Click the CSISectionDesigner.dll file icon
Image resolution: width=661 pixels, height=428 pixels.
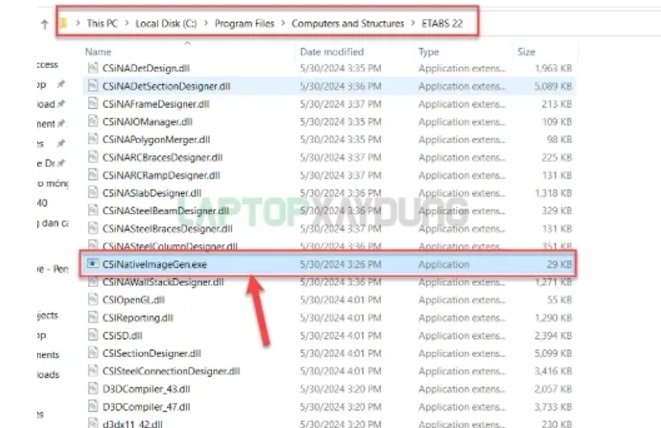(93, 353)
